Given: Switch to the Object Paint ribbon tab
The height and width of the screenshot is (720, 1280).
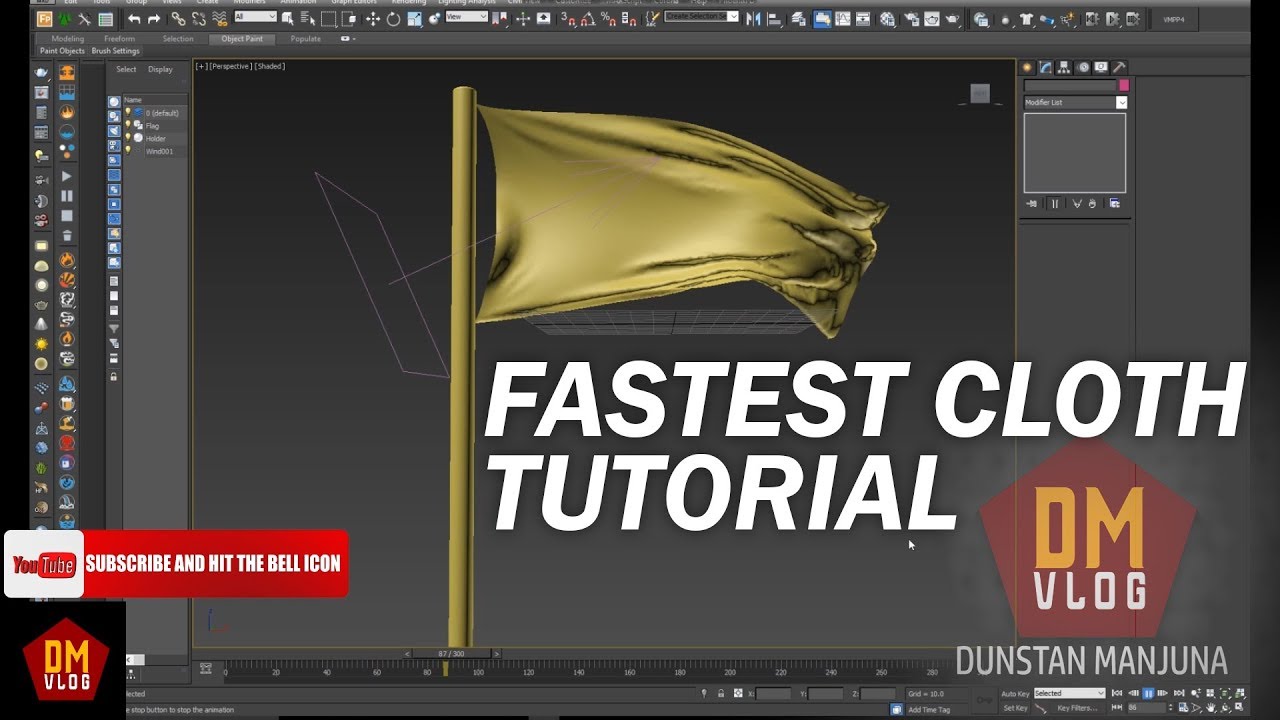Looking at the screenshot, I should [x=242, y=38].
